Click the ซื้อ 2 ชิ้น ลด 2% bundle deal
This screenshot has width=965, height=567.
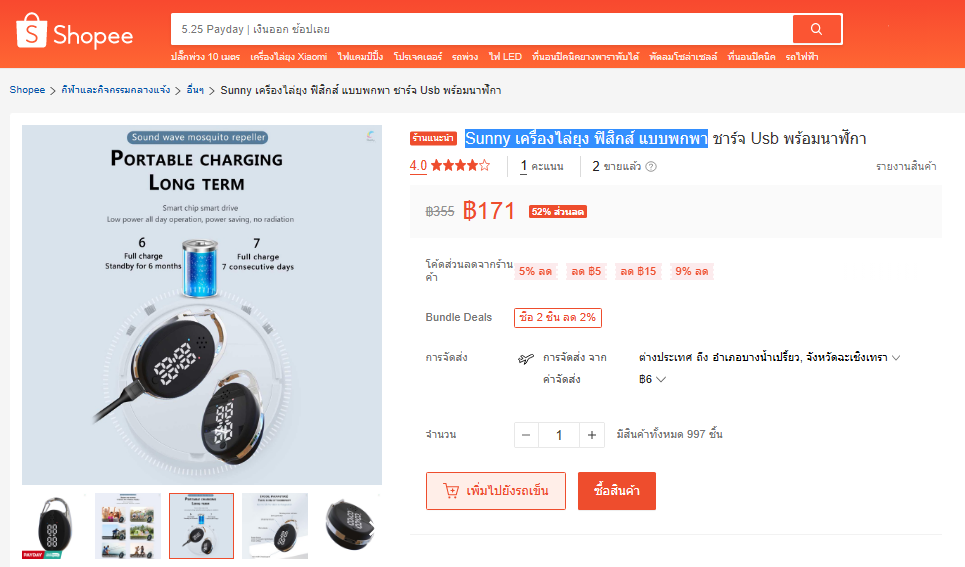pyautogui.click(x=558, y=318)
